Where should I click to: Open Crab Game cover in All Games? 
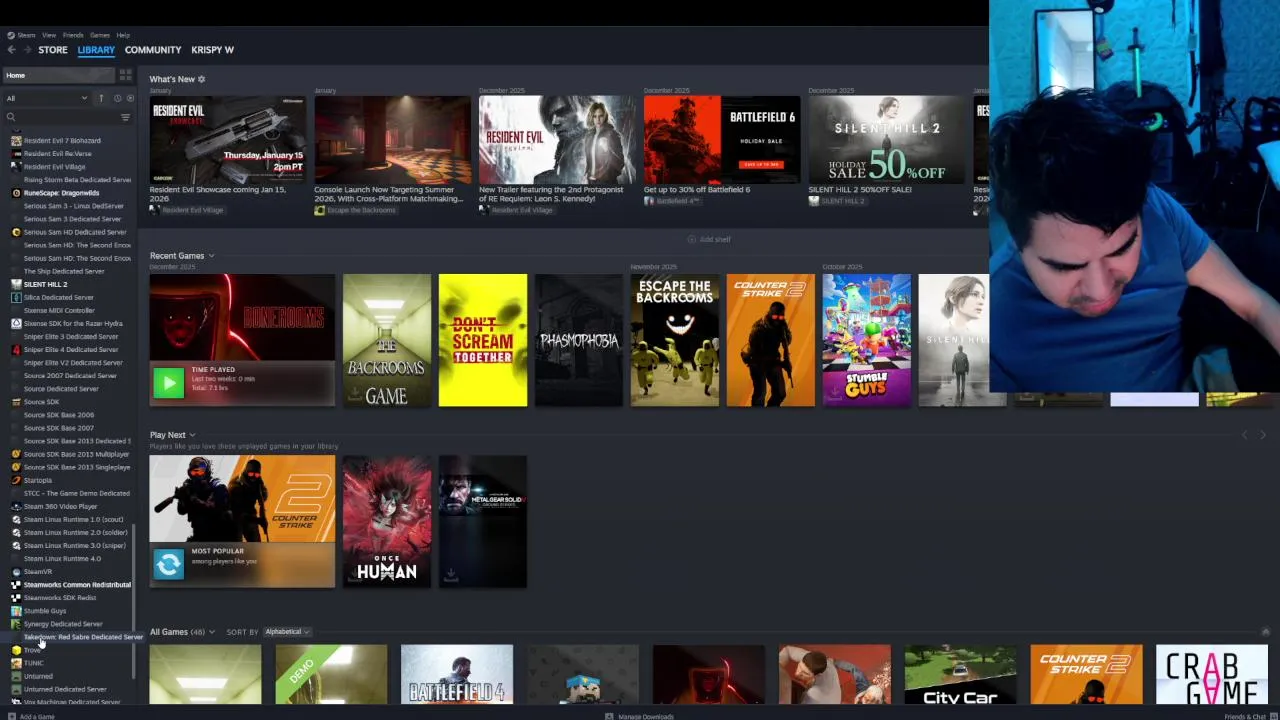tap(1212, 674)
